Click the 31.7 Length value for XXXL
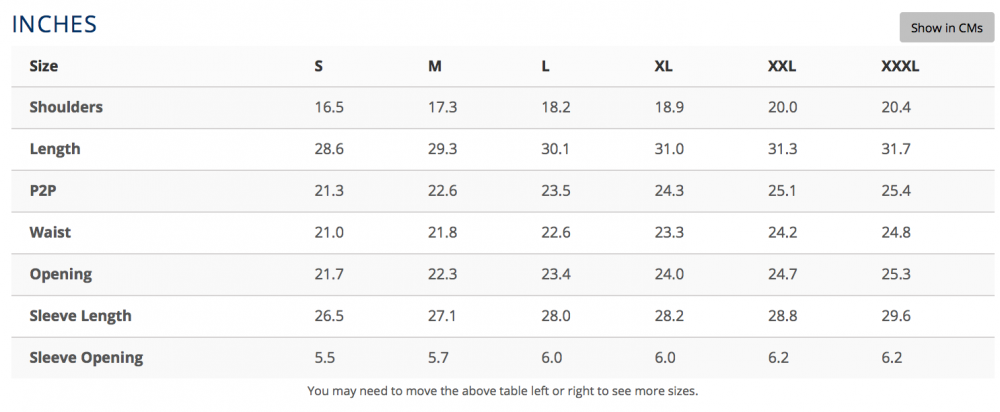 (896, 149)
